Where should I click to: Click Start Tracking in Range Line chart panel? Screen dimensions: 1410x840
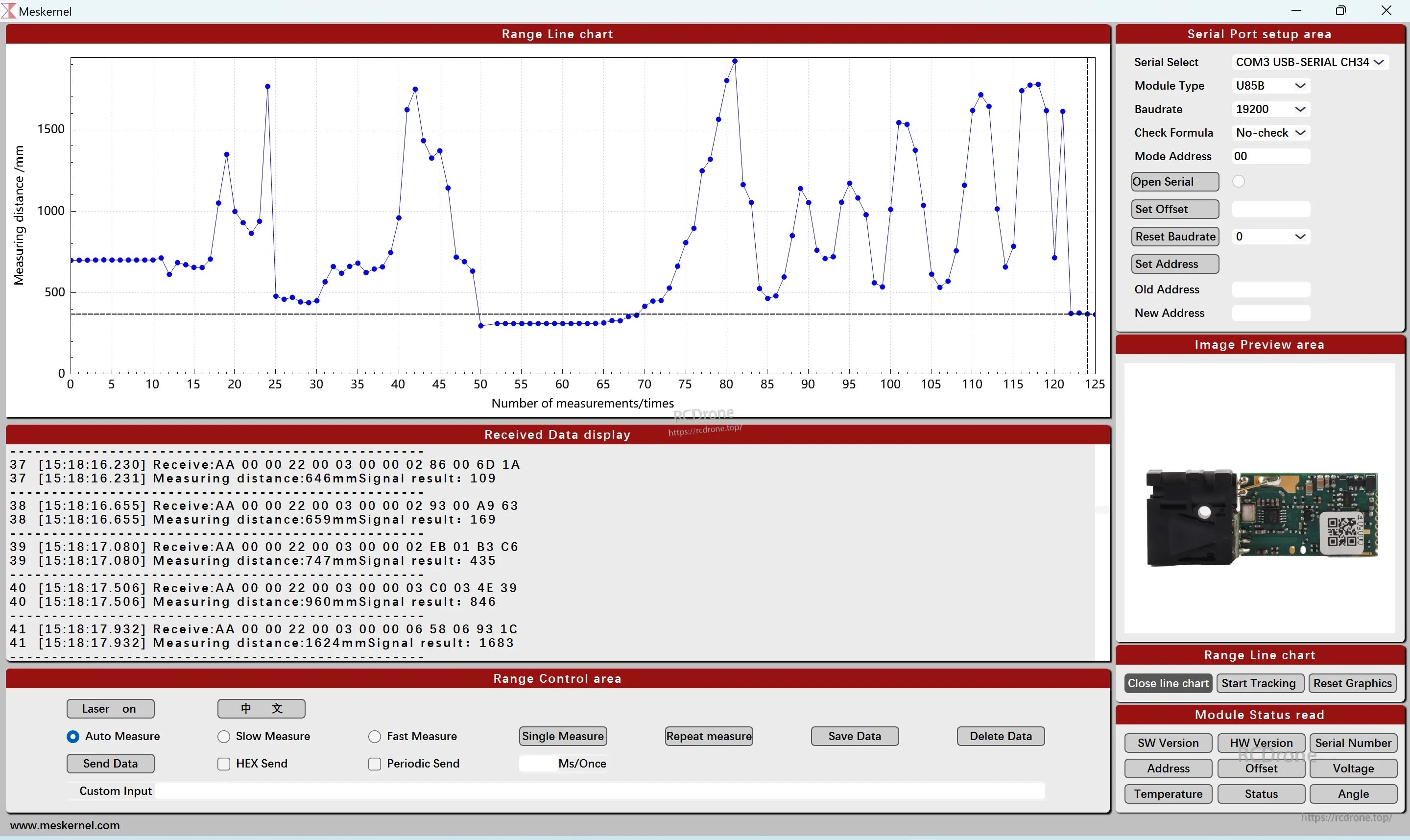(1260, 683)
